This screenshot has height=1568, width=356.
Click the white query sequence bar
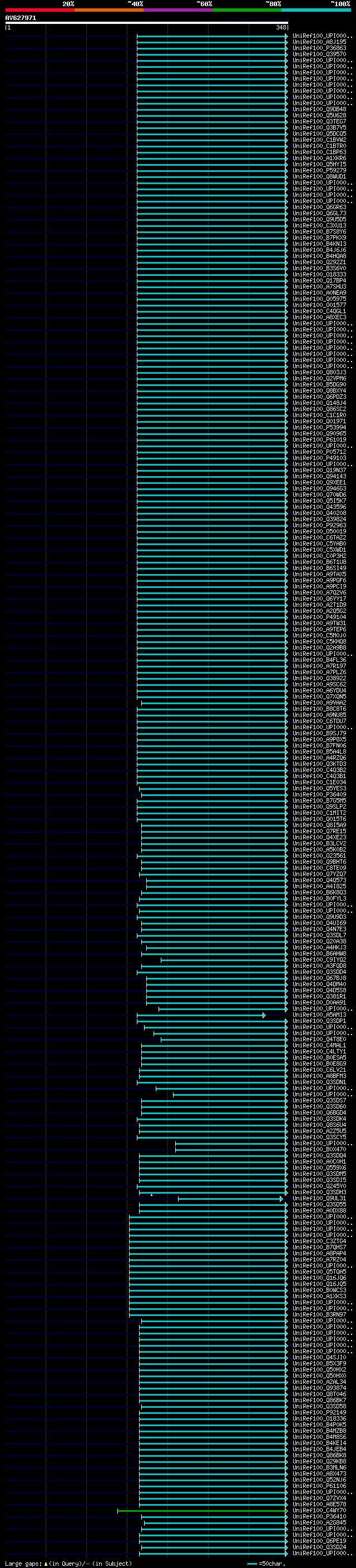147,23
